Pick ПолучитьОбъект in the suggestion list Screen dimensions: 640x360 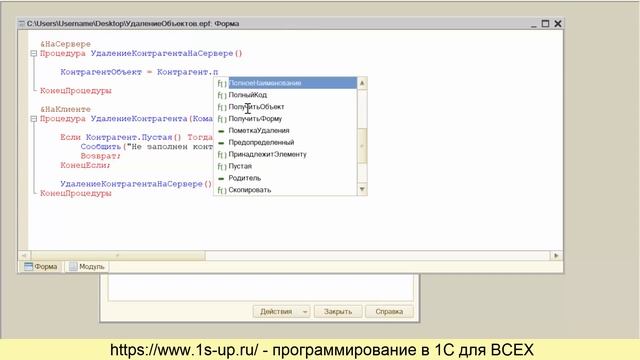pos(256,107)
